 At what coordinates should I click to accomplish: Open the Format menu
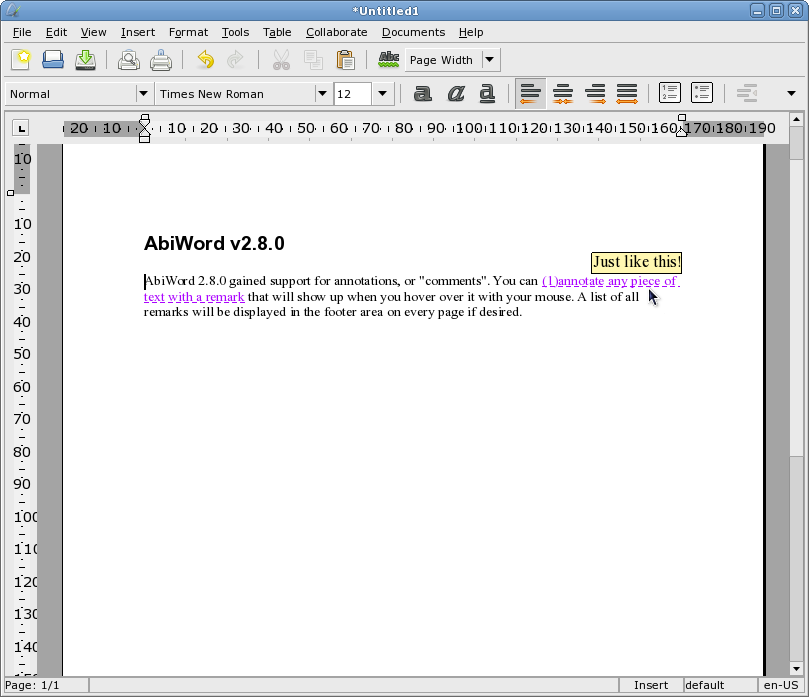pyautogui.click(x=188, y=32)
